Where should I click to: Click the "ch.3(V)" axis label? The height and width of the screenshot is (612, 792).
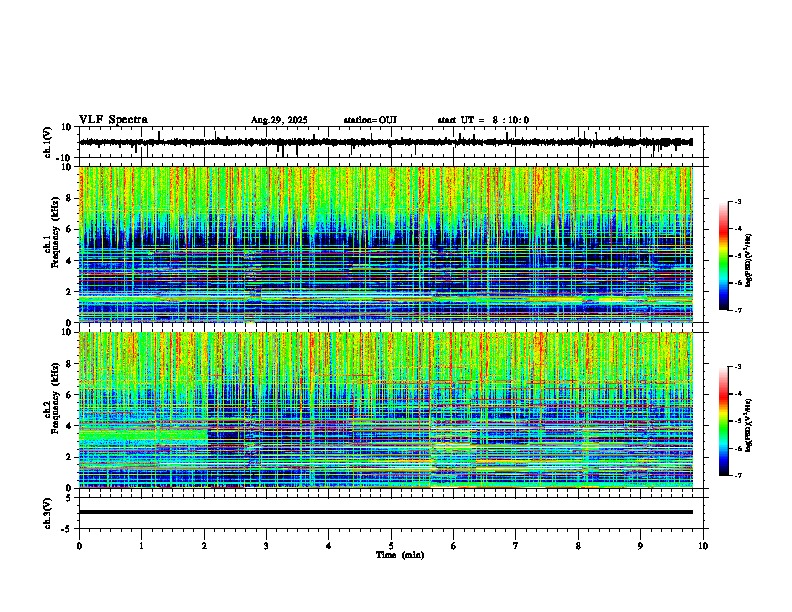click(47, 514)
